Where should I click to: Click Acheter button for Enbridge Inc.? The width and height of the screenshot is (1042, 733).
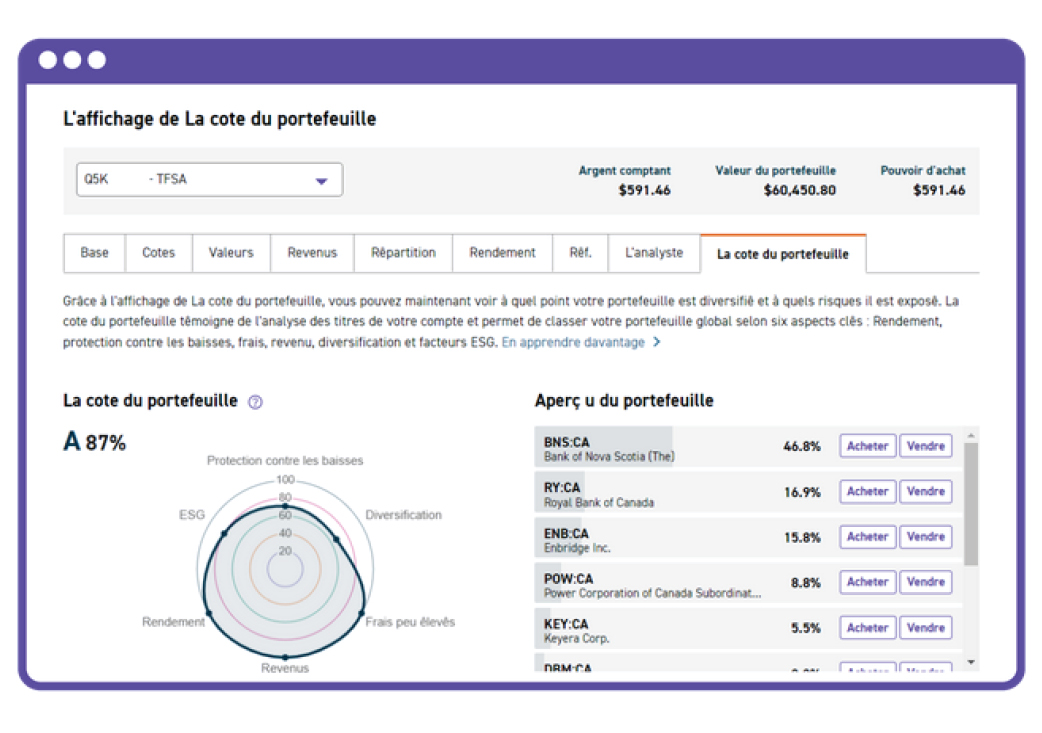coord(867,537)
